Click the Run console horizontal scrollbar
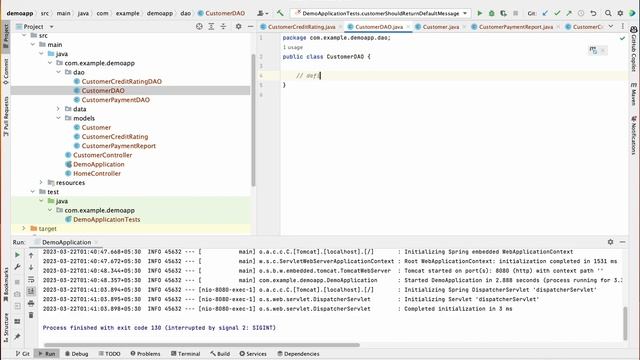The image size is (640, 360). (202, 345)
